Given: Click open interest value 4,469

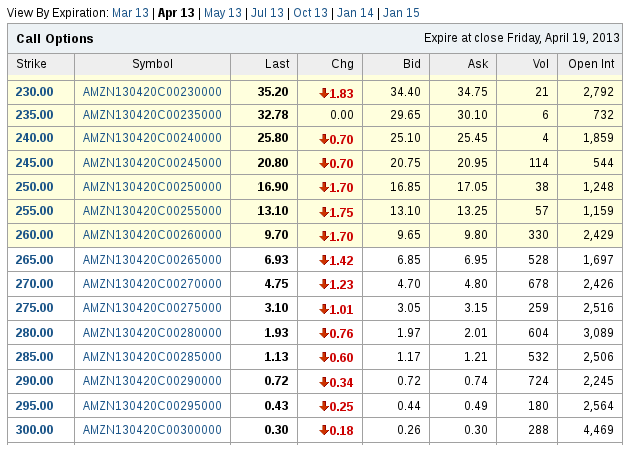Looking at the screenshot, I should (x=598, y=430).
